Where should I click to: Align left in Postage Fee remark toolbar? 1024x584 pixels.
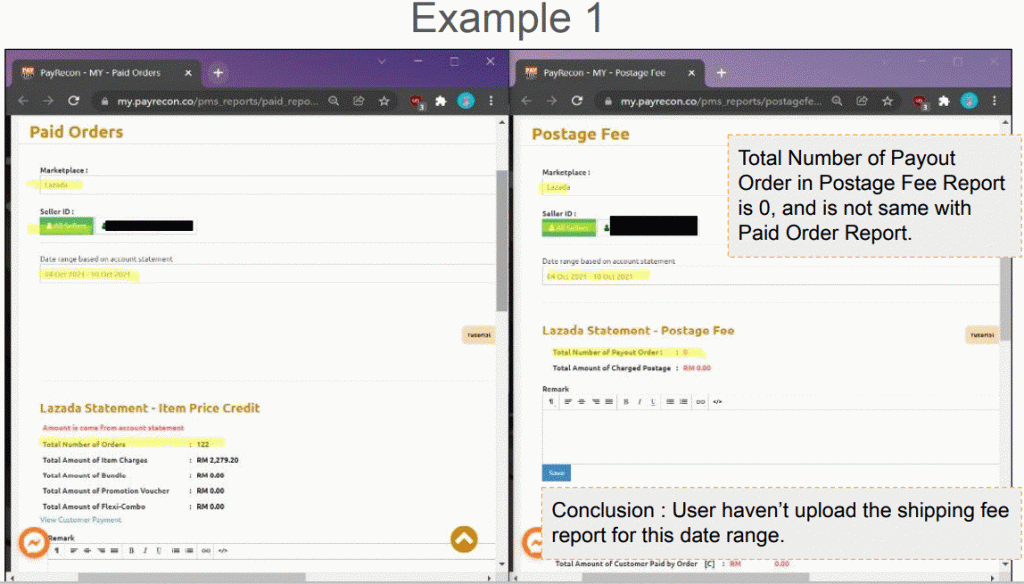pos(568,402)
